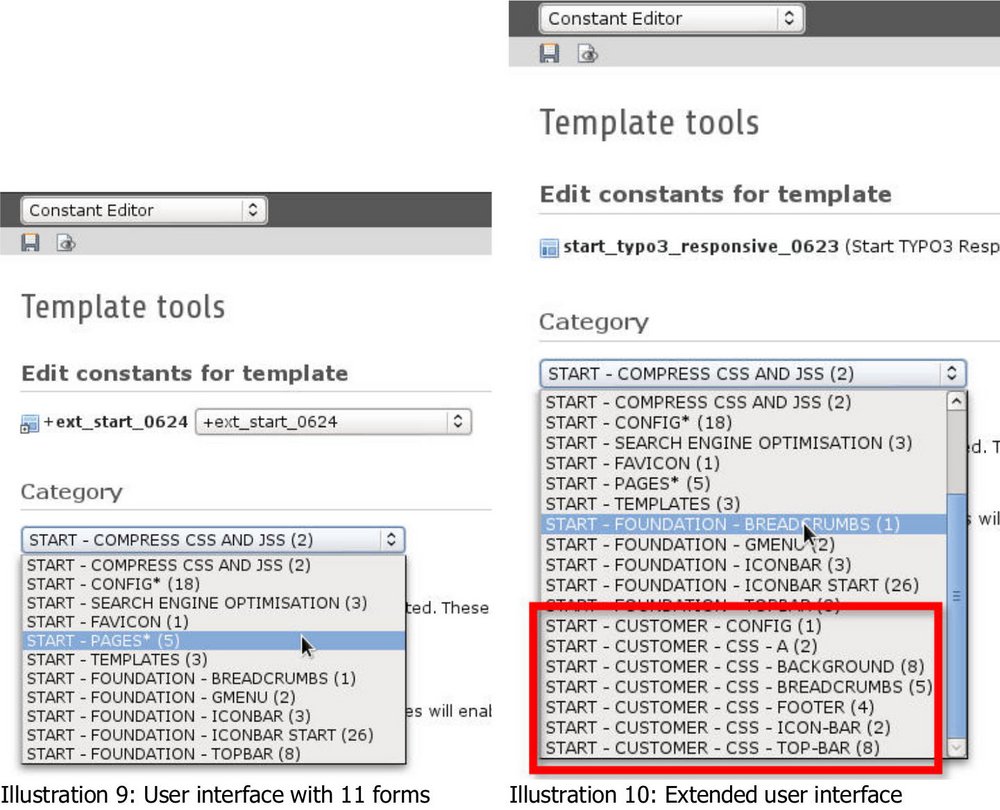
Task: Click view page icon in left panel toolbar
Action: coord(66,242)
